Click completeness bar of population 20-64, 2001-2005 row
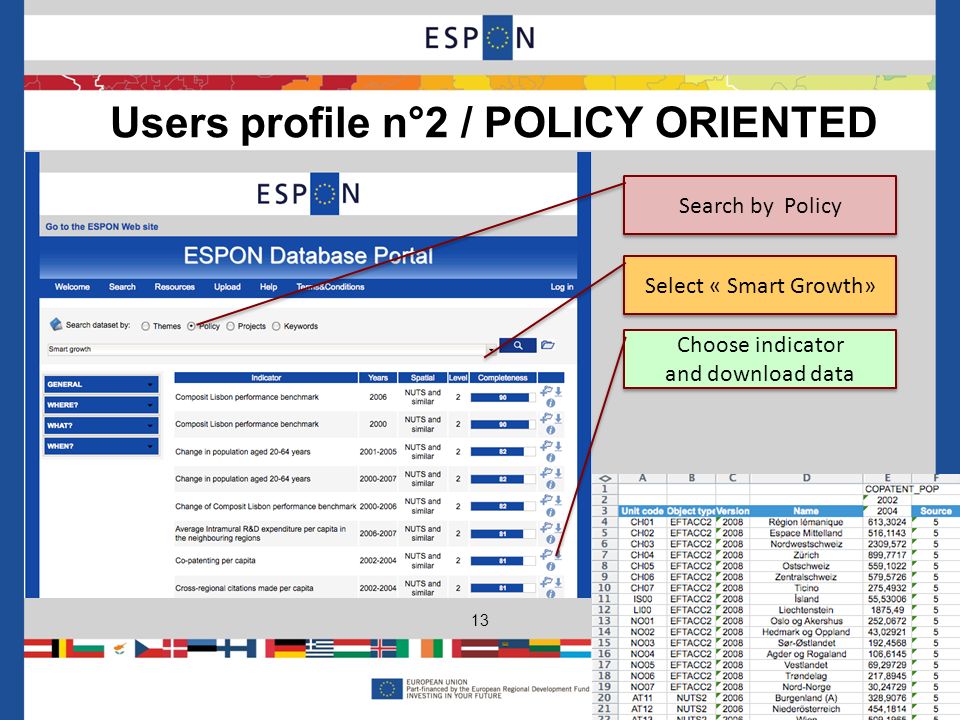 click(x=503, y=452)
